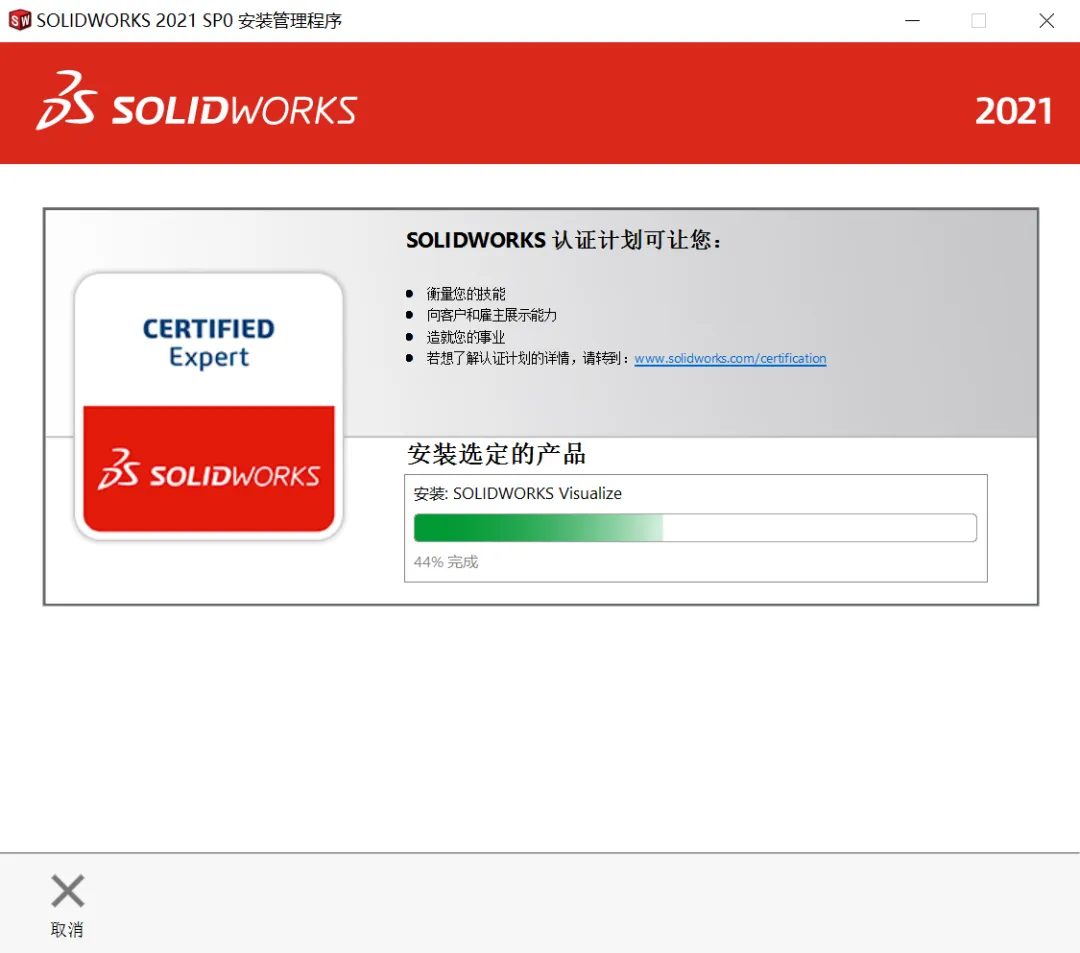Click the red SOLIDWORKS logo on badge

pos(209,468)
